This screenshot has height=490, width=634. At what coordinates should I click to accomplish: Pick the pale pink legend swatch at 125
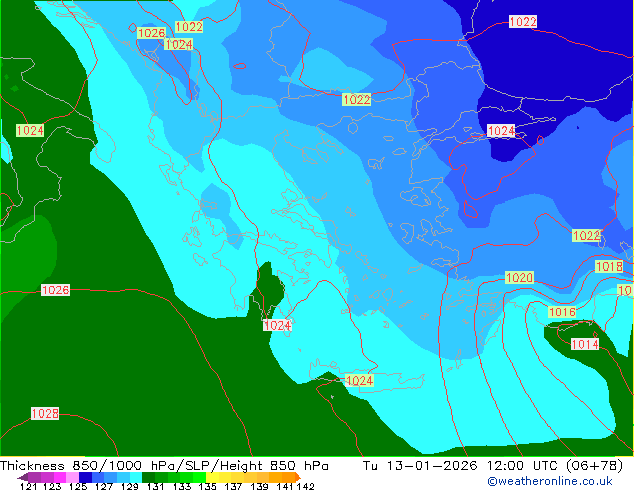pos(71,477)
